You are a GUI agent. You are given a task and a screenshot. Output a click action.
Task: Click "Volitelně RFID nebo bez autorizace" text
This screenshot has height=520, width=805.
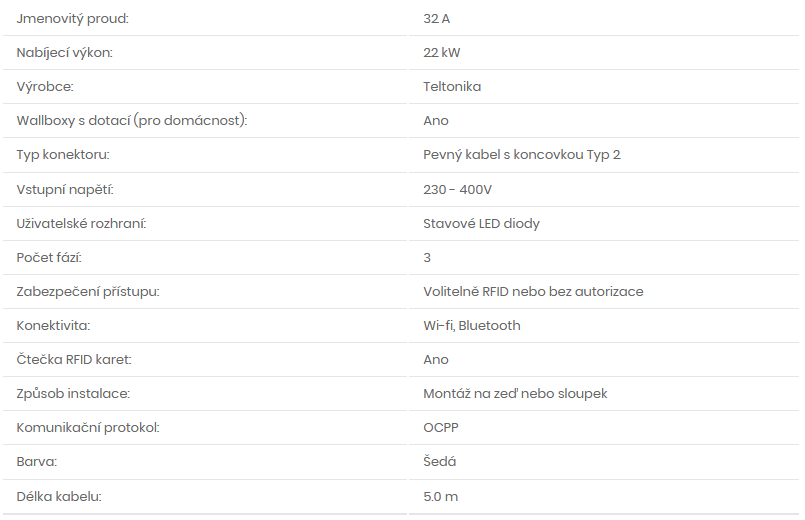point(533,292)
